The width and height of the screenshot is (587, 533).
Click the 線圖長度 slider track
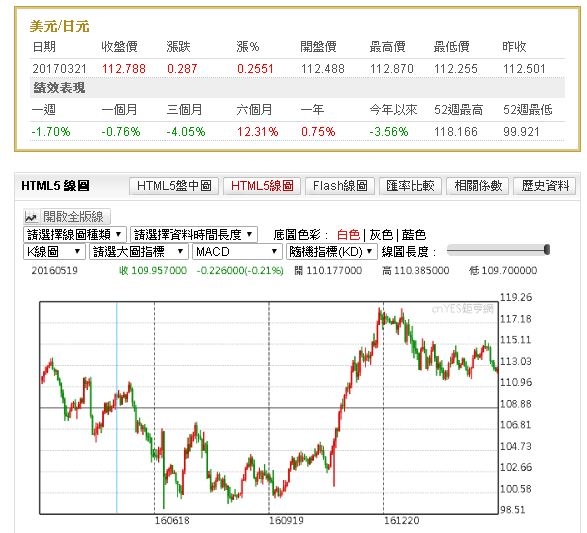[498, 250]
